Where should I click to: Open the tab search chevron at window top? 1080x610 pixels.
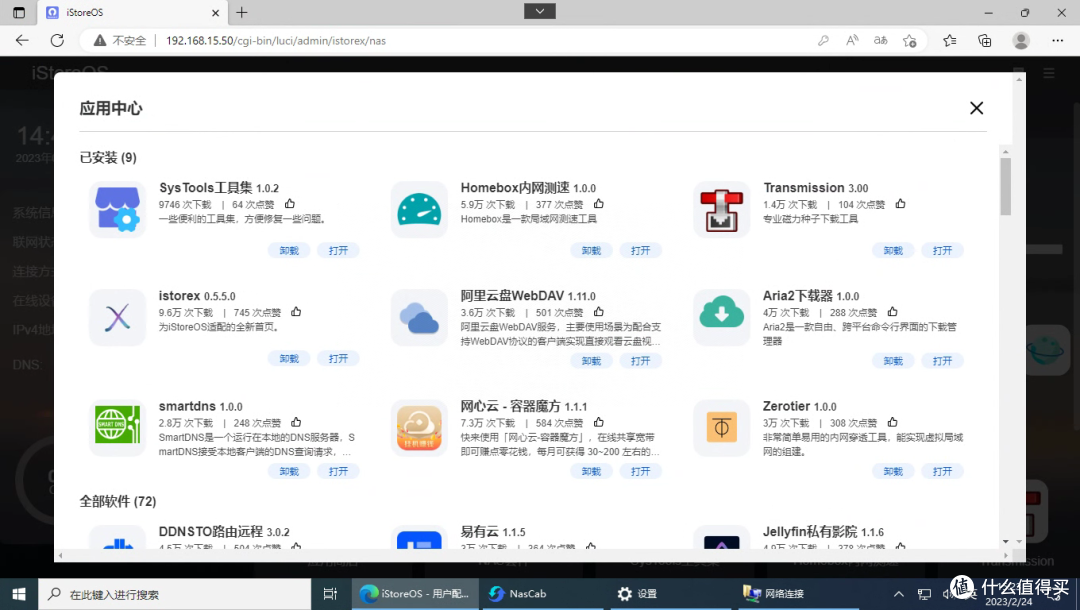[x=539, y=11]
